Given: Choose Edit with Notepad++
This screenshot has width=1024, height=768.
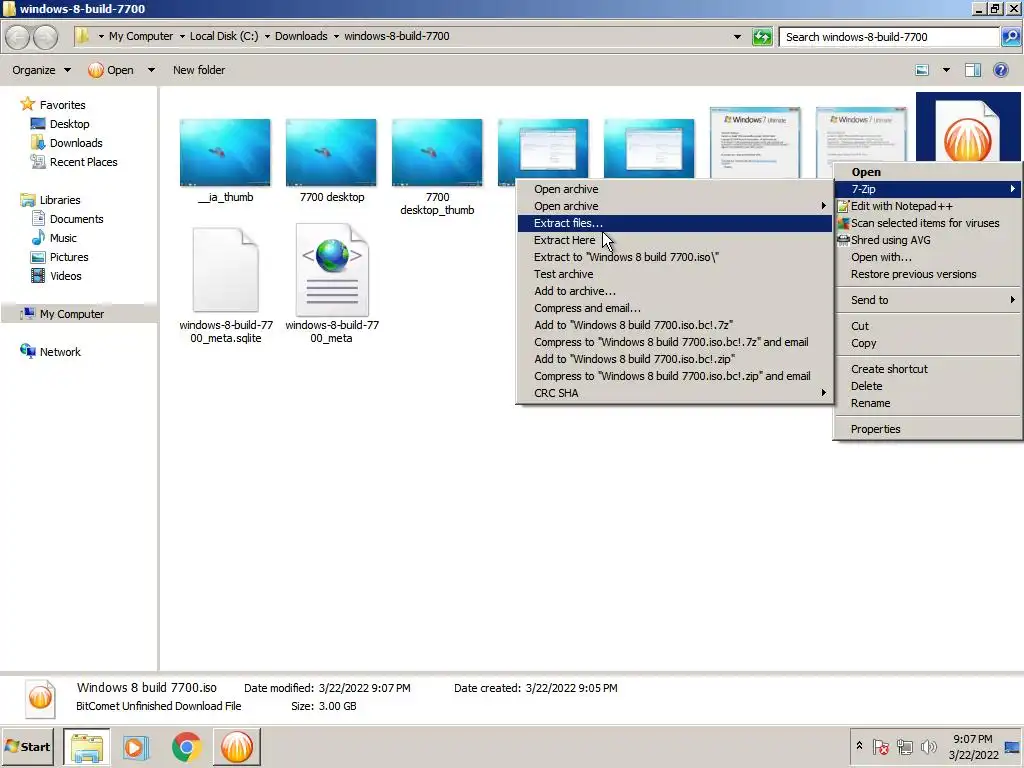Looking at the screenshot, I should click(x=928, y=206).
